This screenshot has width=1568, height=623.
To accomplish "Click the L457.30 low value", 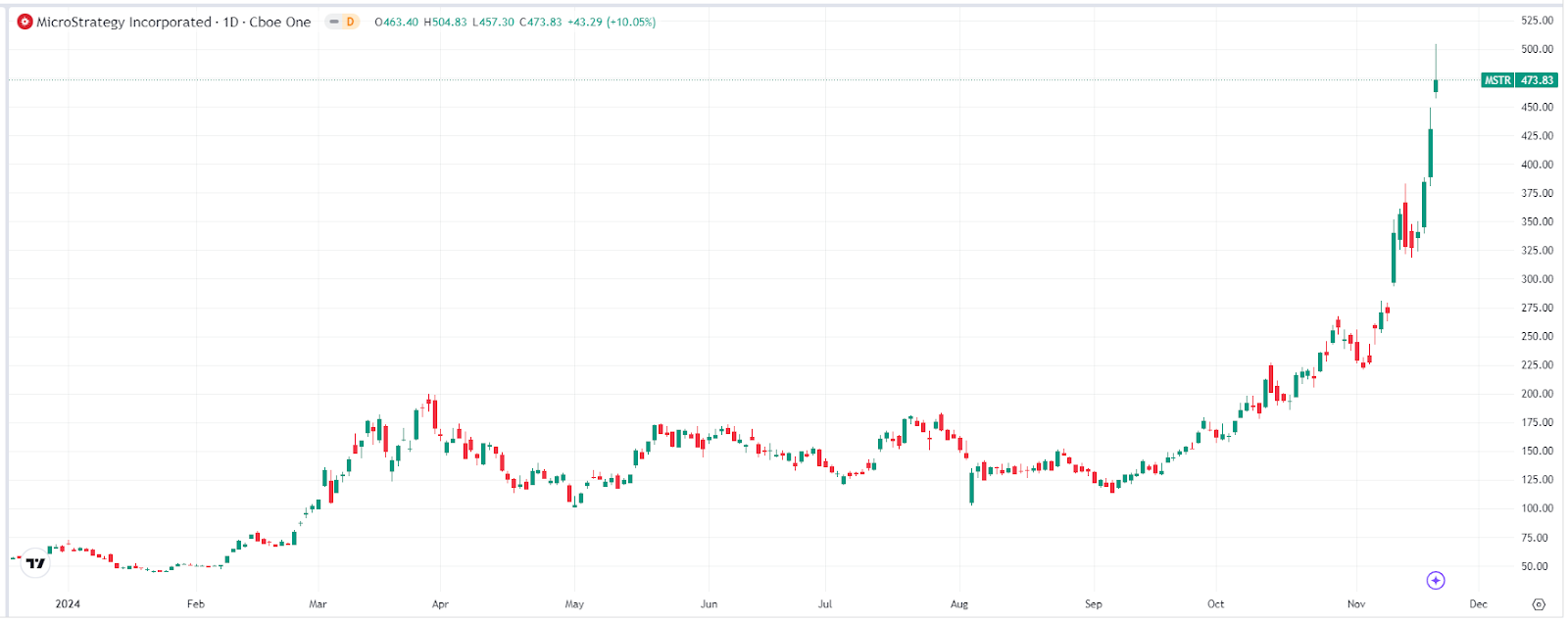I will click(493, 22).
